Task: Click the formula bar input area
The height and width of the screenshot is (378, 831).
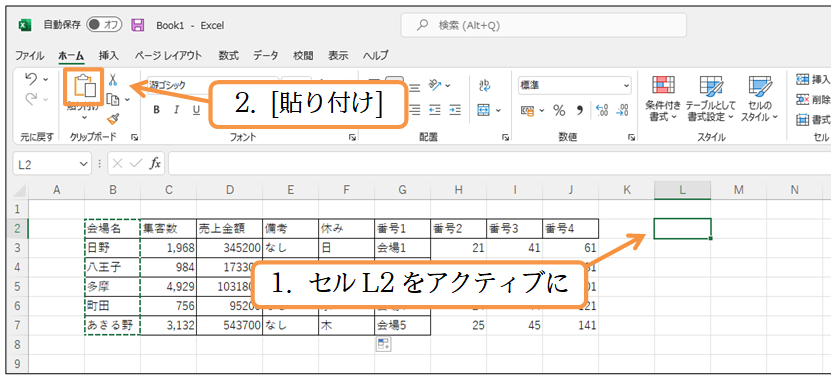Action: (x=498, y=164)
